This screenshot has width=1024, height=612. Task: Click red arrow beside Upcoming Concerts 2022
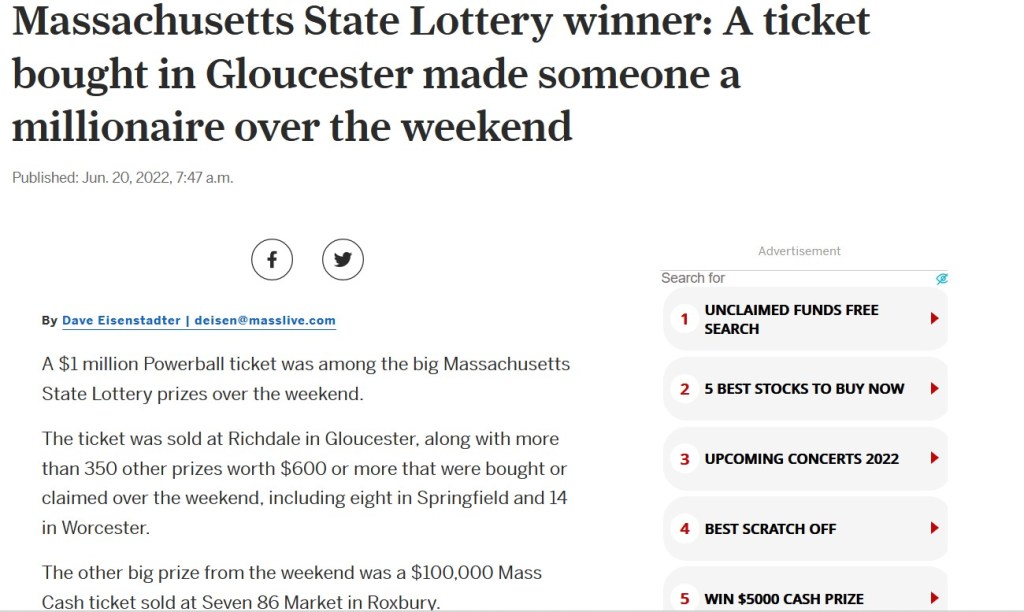pyautogui.click(x=934, y=459)
